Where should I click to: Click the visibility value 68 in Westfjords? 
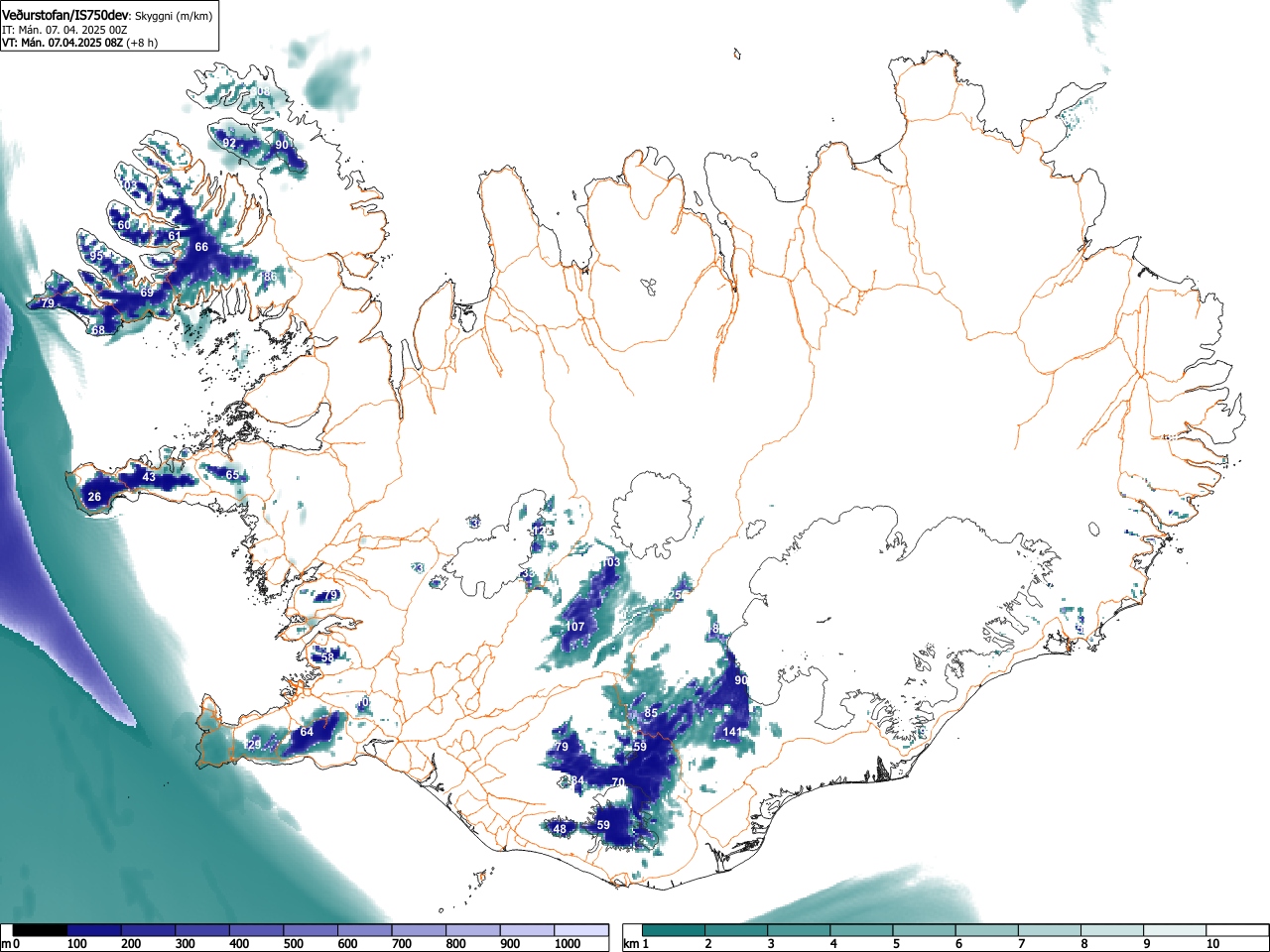click(x=98, y=330)
